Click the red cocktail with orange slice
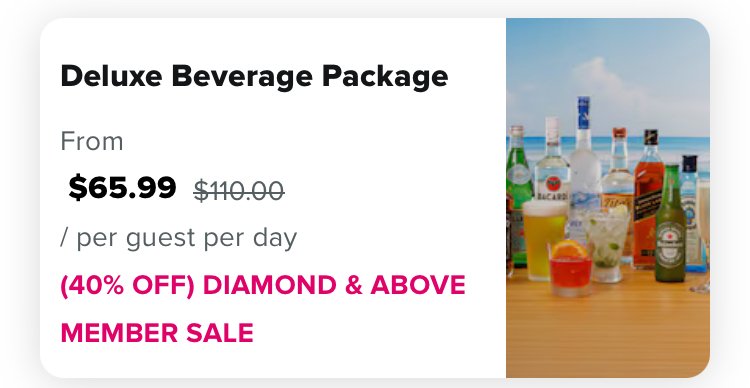 pos(569,267)
